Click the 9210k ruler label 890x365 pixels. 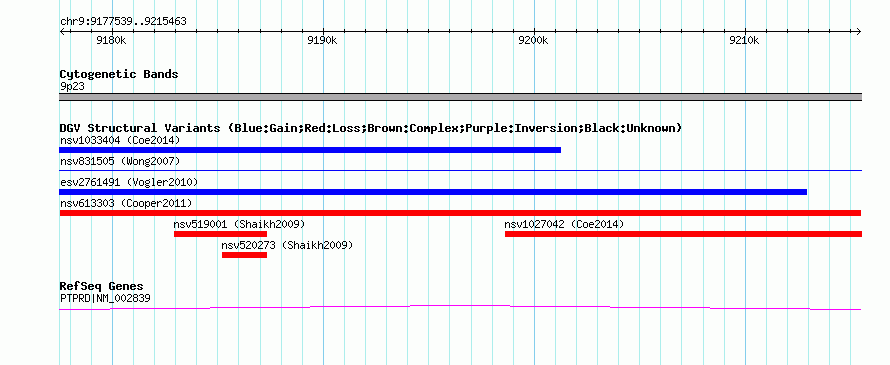coord(744,41)
